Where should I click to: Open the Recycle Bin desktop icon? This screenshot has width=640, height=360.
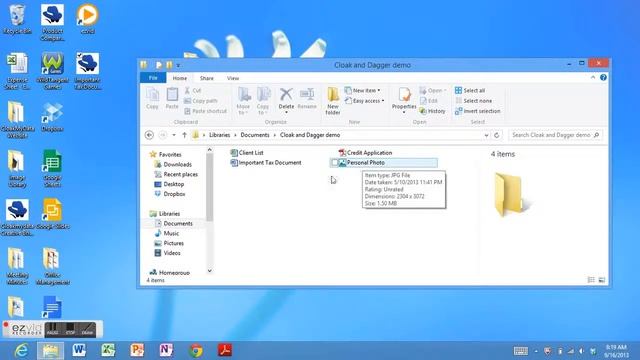[17, 19]
